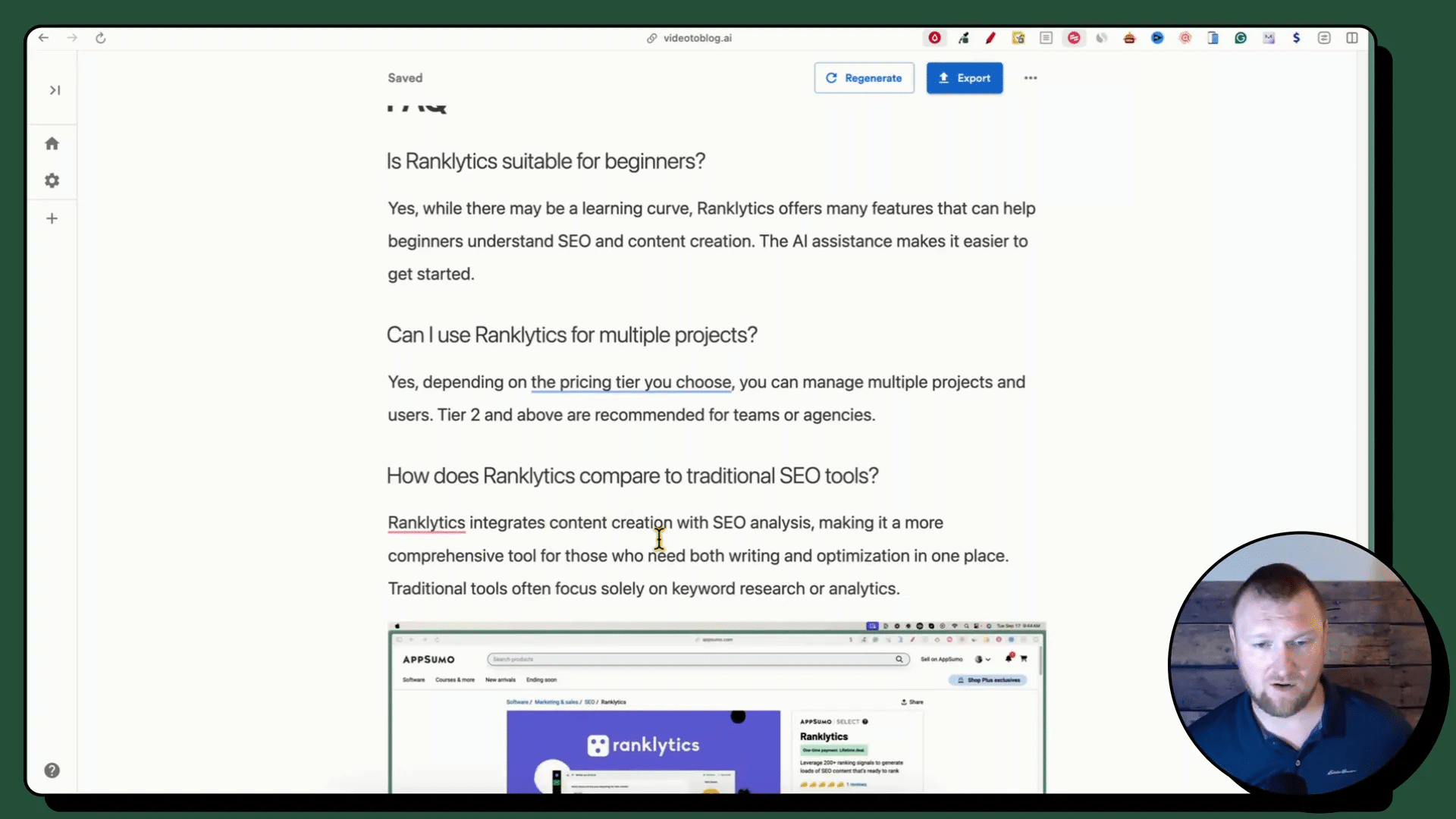Click the red round striped extension icon

[1074, 38]
